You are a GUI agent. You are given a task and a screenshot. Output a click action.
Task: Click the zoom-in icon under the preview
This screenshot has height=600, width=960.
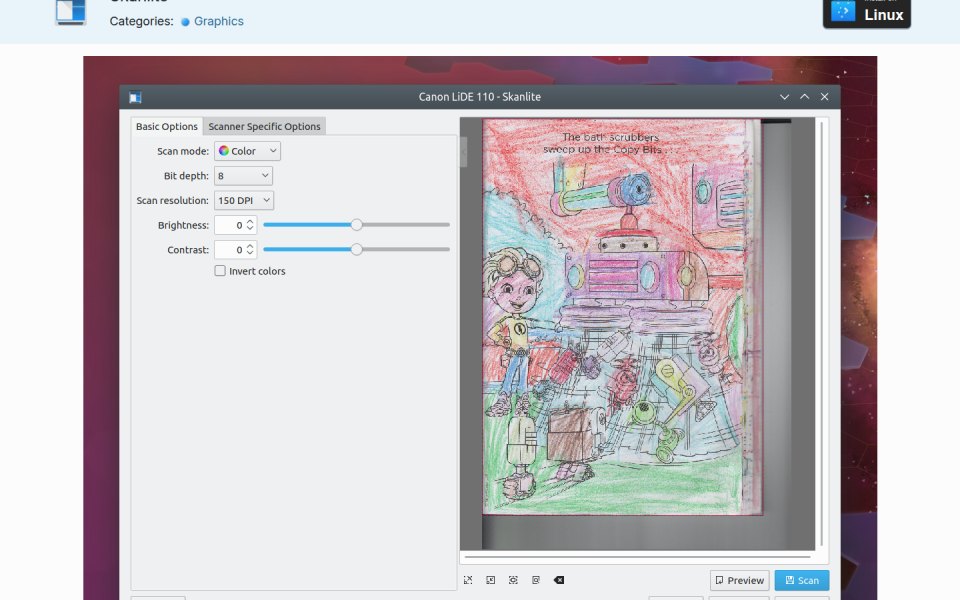[468, 580]
